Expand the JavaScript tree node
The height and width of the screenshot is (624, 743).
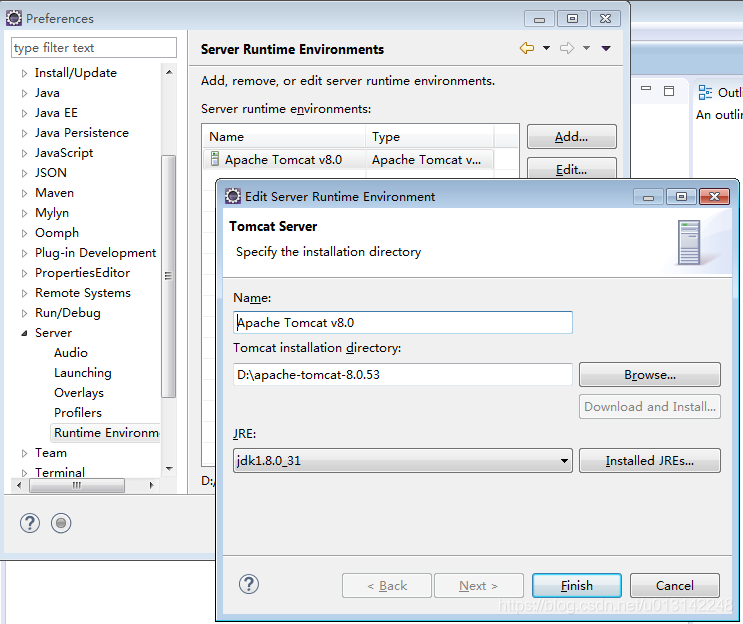pos(25,154)
